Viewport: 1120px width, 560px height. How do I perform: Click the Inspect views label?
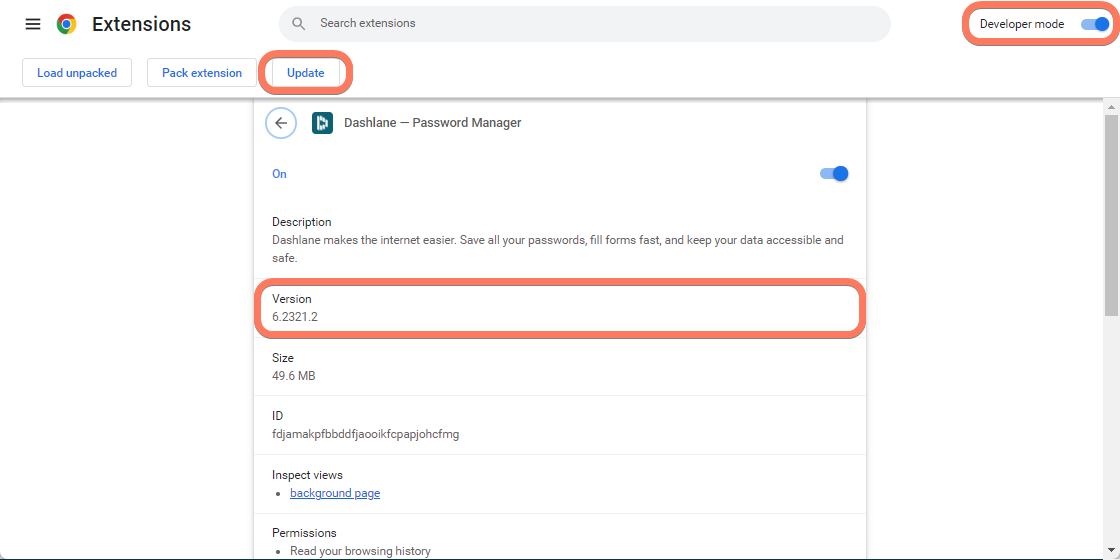pos(307,475)
